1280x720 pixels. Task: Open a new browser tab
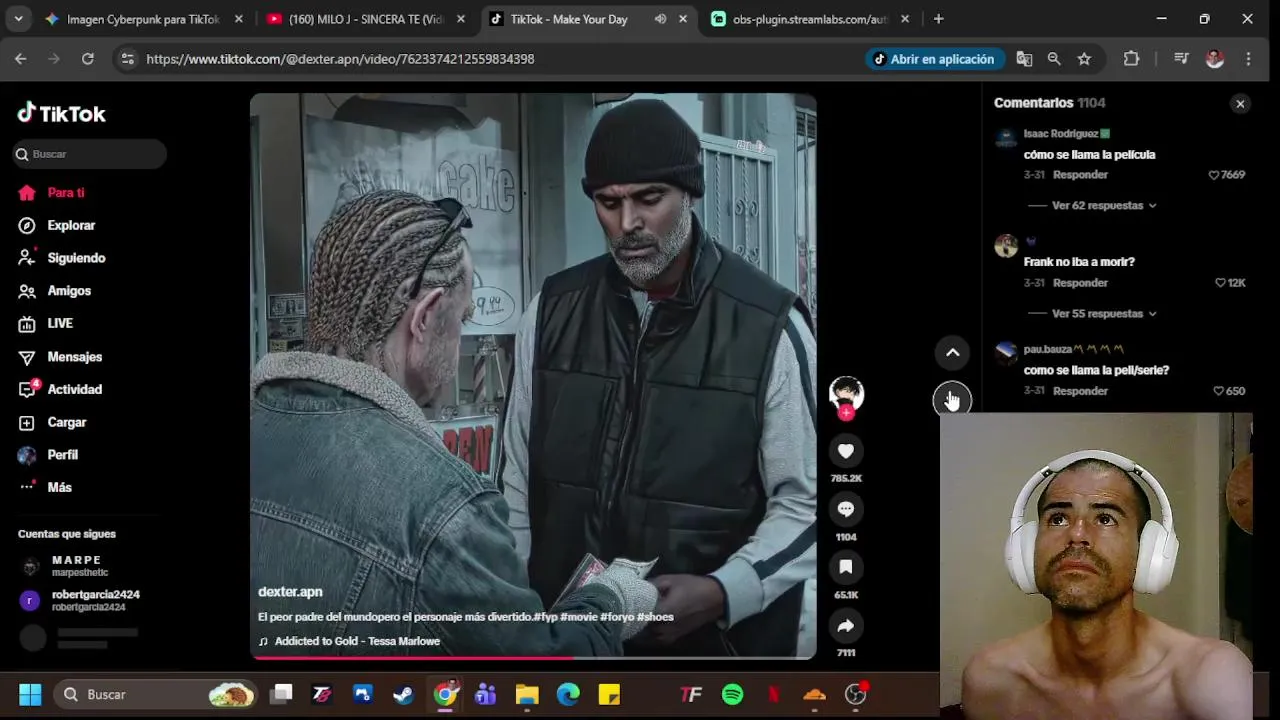938,19
